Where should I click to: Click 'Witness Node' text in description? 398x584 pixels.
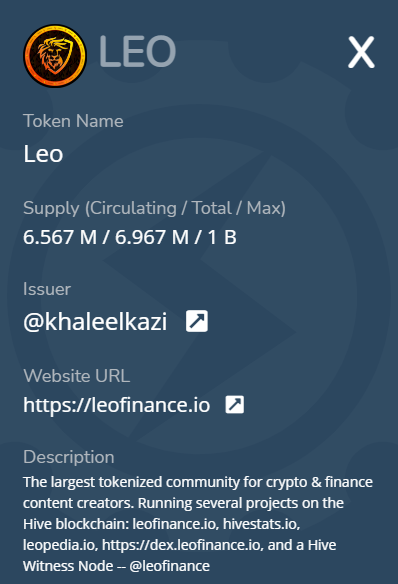pyautogui.click(x=68, y=566)
